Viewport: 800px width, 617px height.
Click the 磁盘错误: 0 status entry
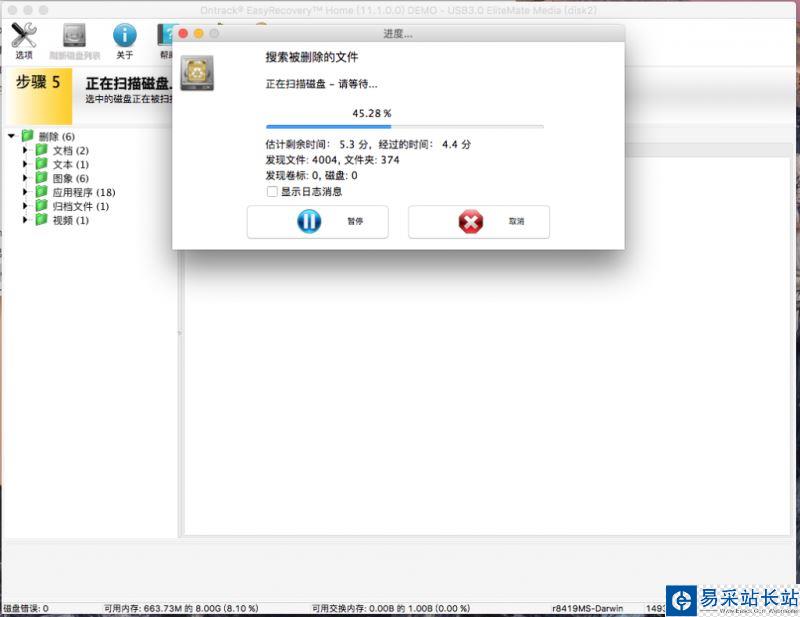tap(26, 608)
